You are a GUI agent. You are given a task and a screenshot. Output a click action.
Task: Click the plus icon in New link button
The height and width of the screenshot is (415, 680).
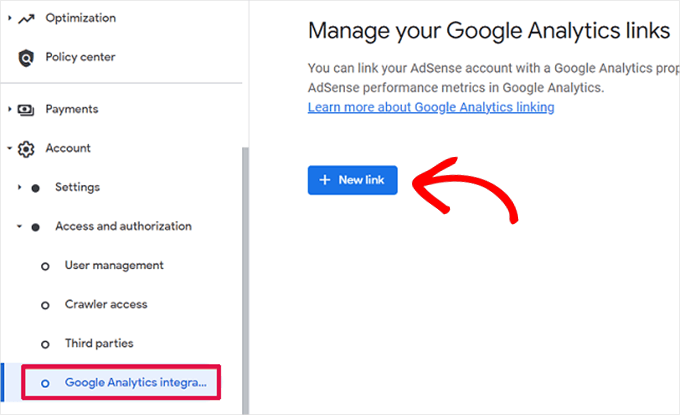325,180
